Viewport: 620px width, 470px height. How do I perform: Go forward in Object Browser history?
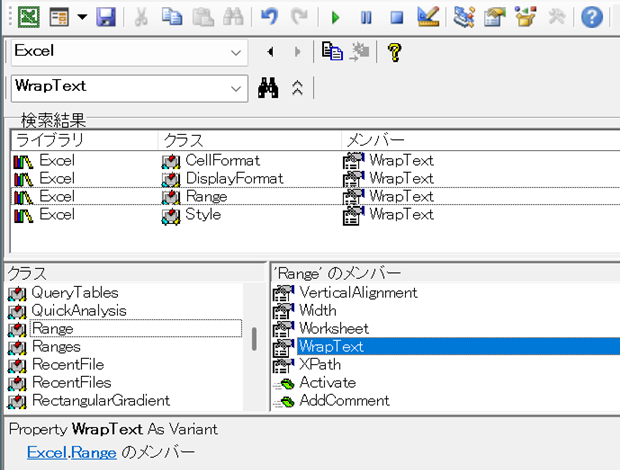[x=298, y=52]
